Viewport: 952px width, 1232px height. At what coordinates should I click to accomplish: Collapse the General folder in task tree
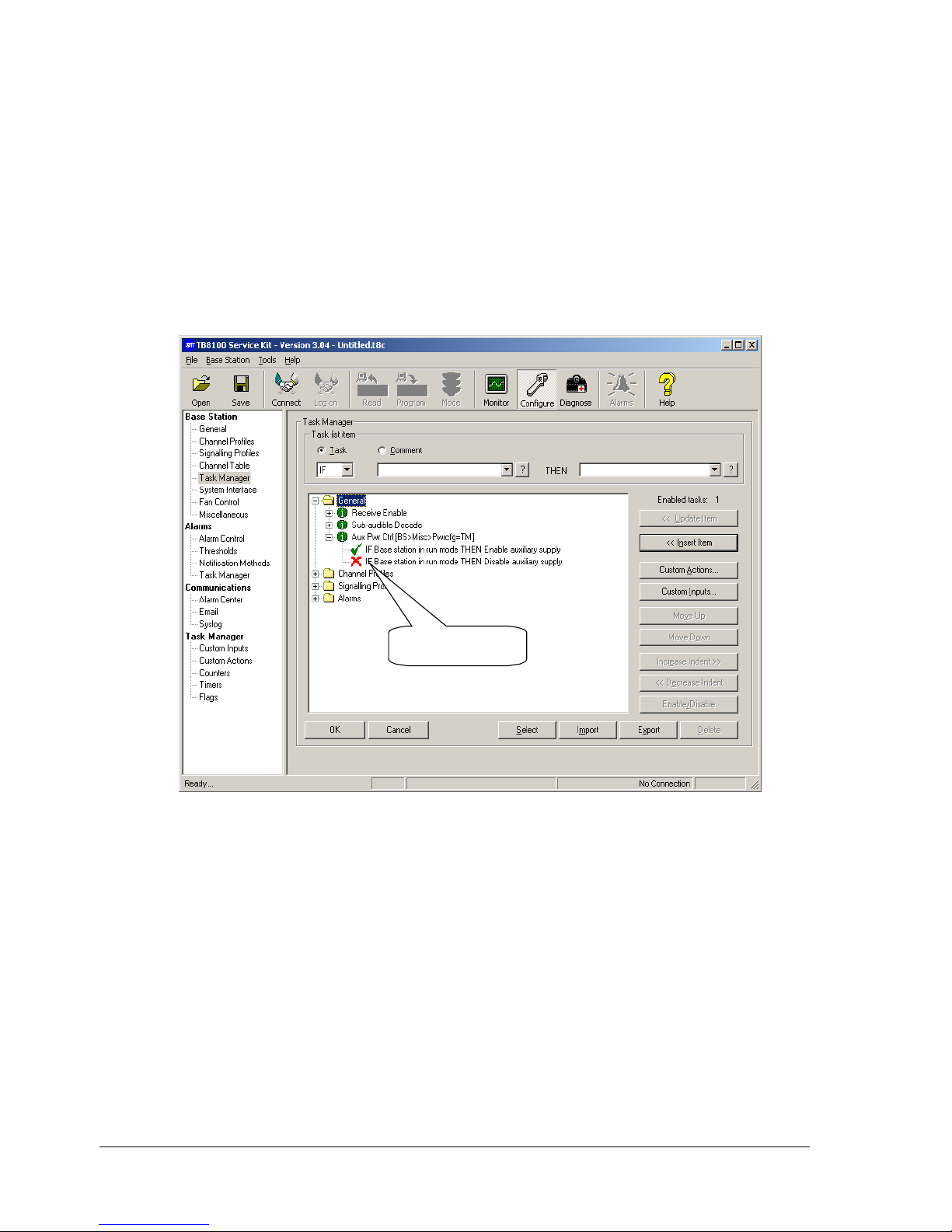(x=316, y=501)
